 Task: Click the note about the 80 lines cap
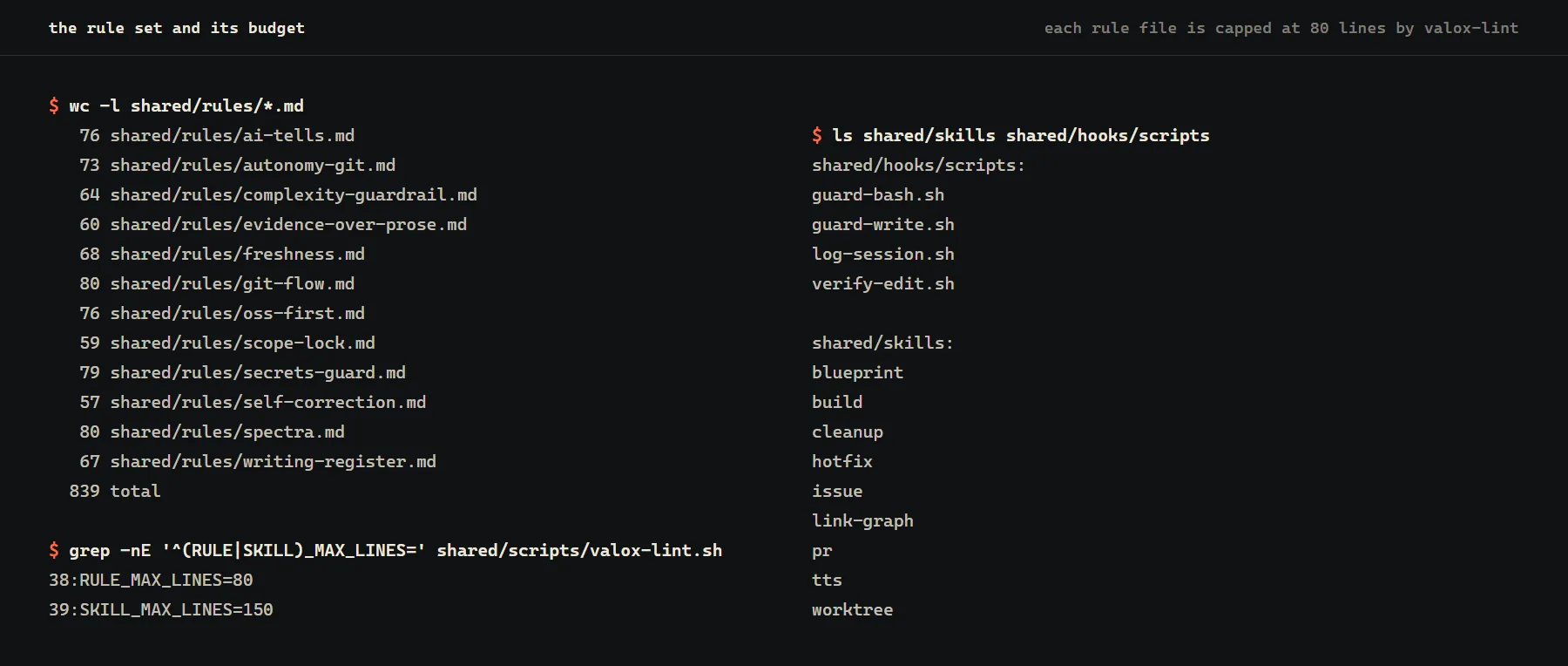tap(1281, 28)
